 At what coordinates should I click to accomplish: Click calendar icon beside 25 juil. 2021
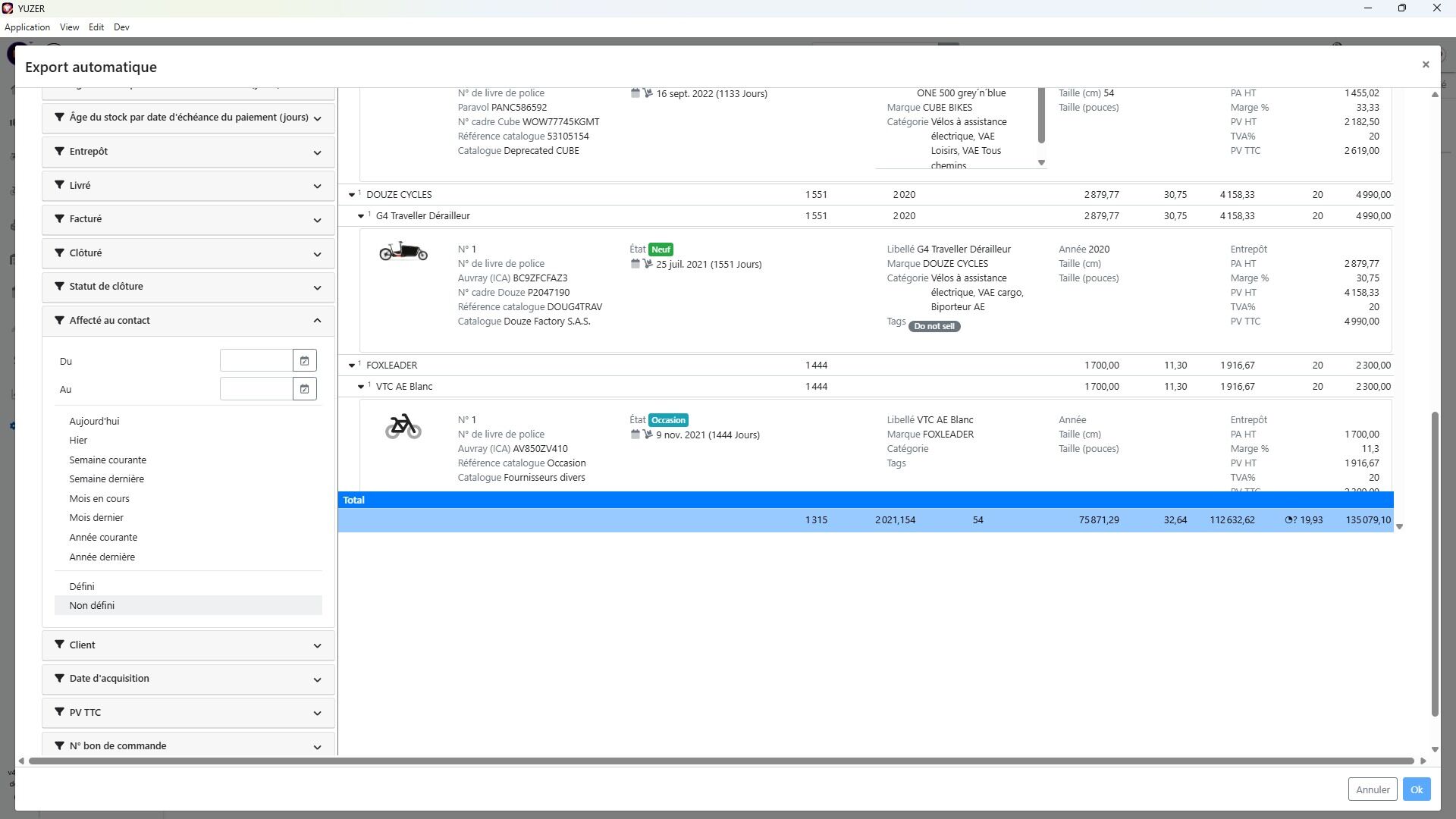635,264
